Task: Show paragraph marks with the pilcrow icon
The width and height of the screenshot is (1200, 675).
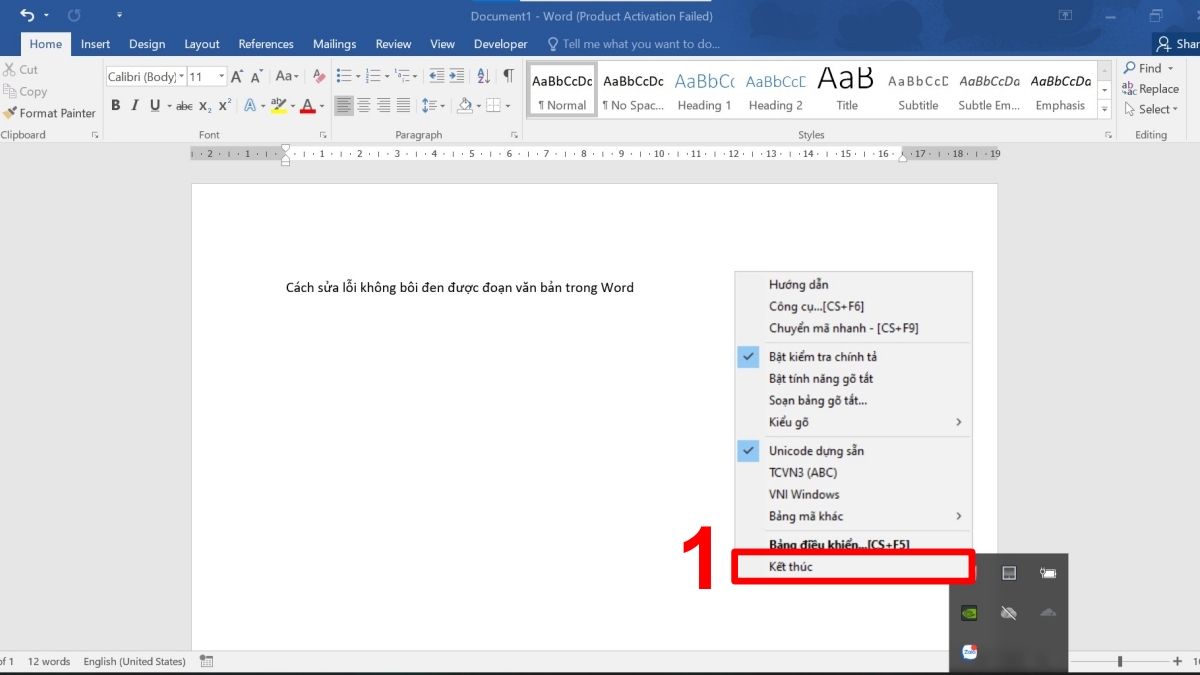Action: pyautogui.click(x=508, y=76)
